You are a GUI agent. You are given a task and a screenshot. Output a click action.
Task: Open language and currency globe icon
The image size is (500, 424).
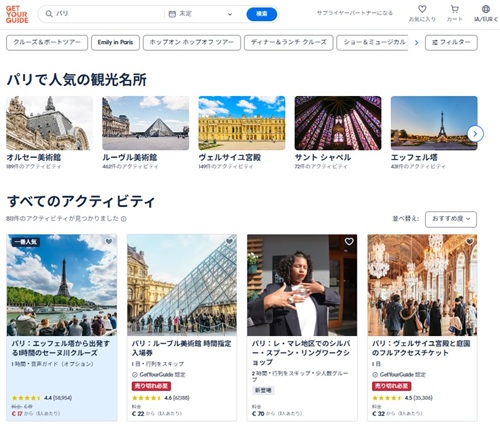(486, 9)
